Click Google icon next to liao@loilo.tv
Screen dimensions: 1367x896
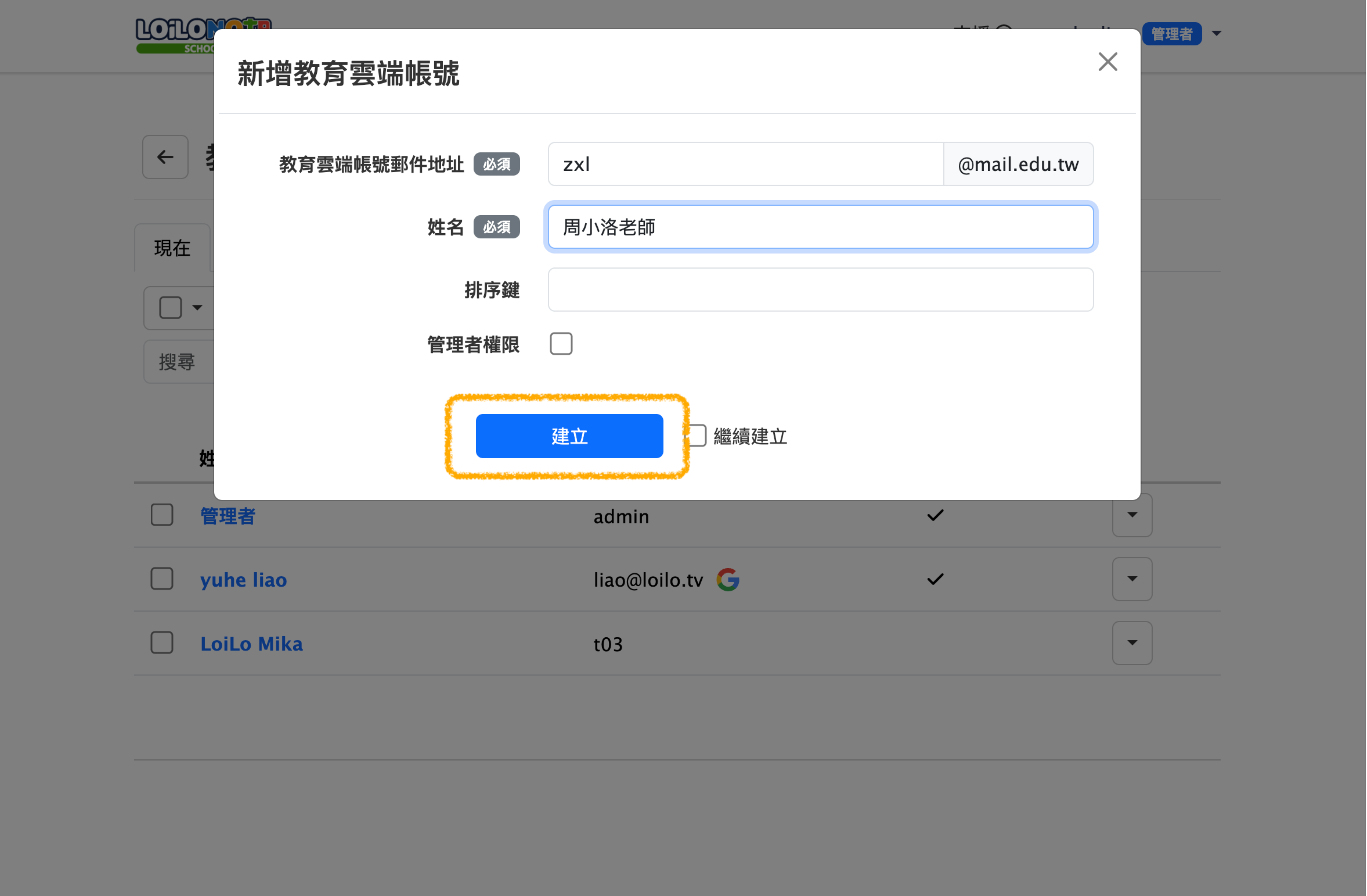728,580
